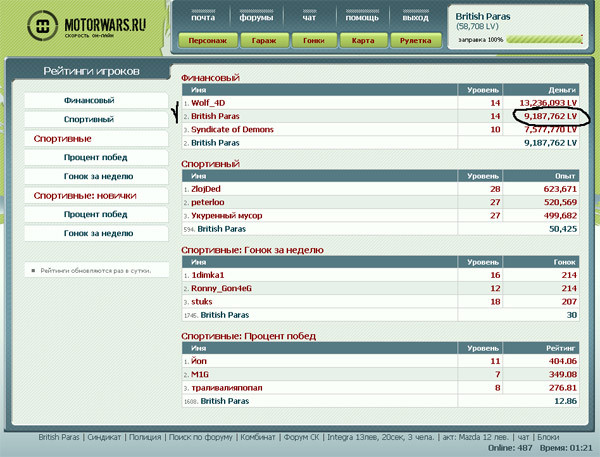
Task: Click the 7,577,770 LV money value
Action: point(551,129)
